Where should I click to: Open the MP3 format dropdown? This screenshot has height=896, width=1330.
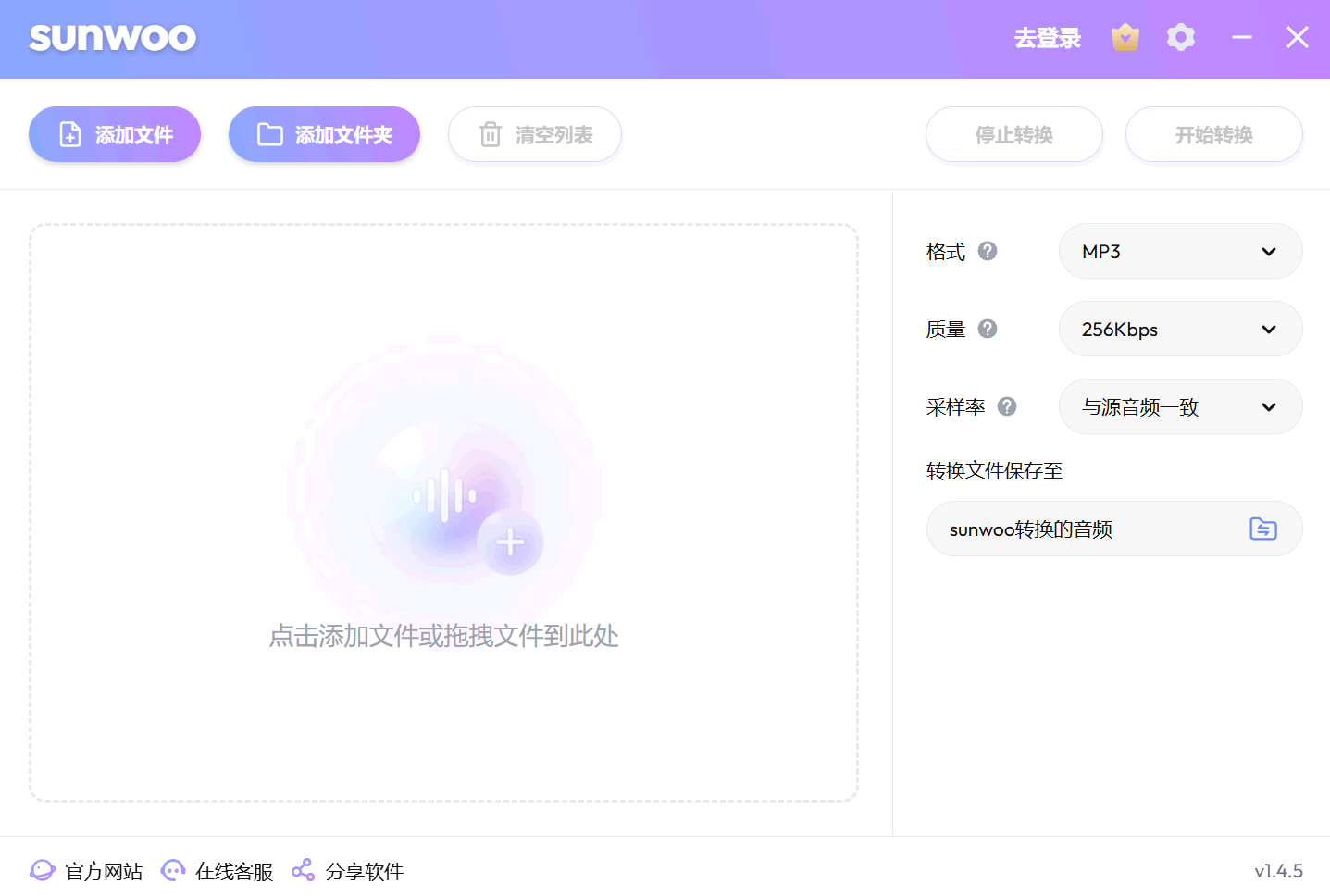coord(1180,251)
